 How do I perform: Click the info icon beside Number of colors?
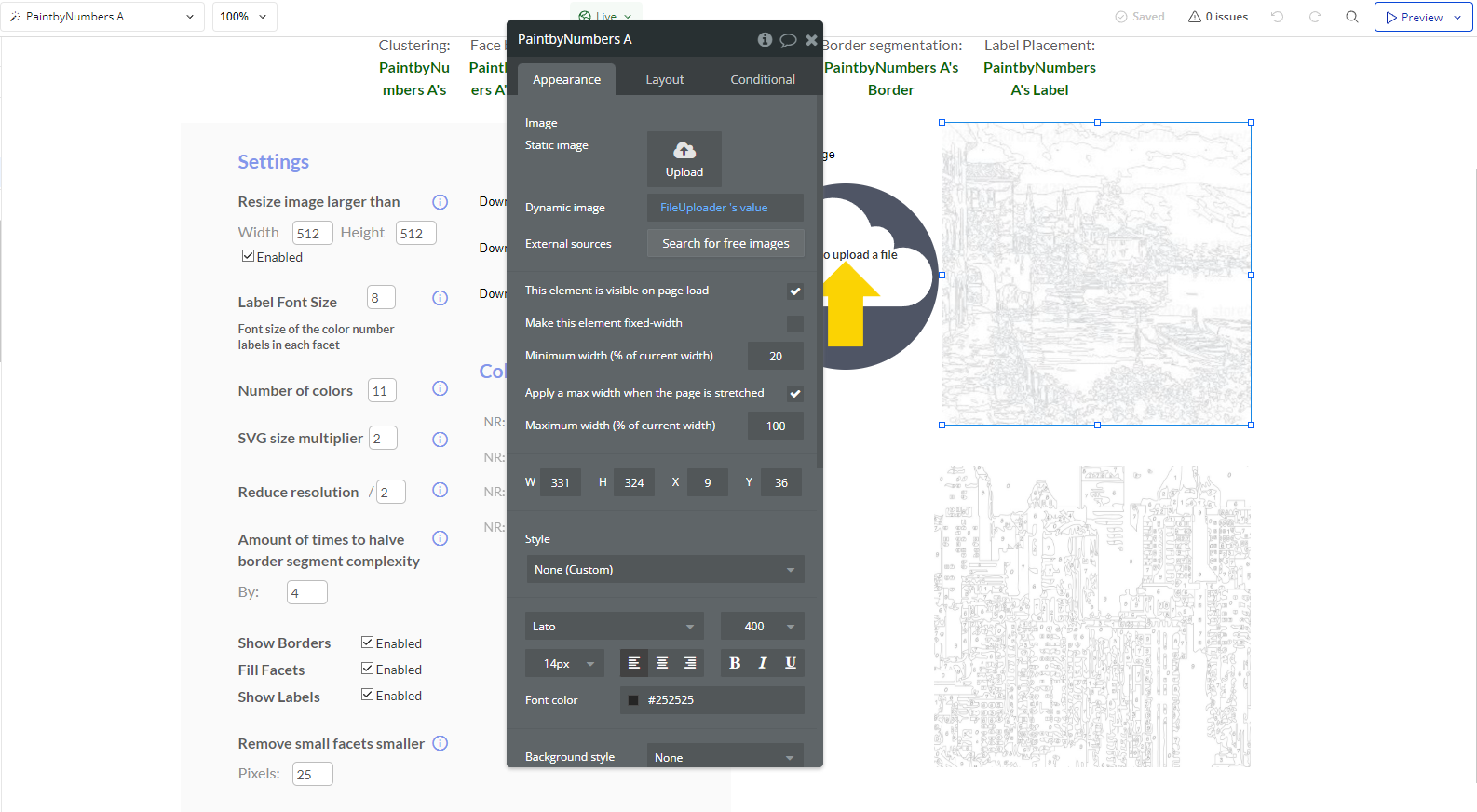440,388
